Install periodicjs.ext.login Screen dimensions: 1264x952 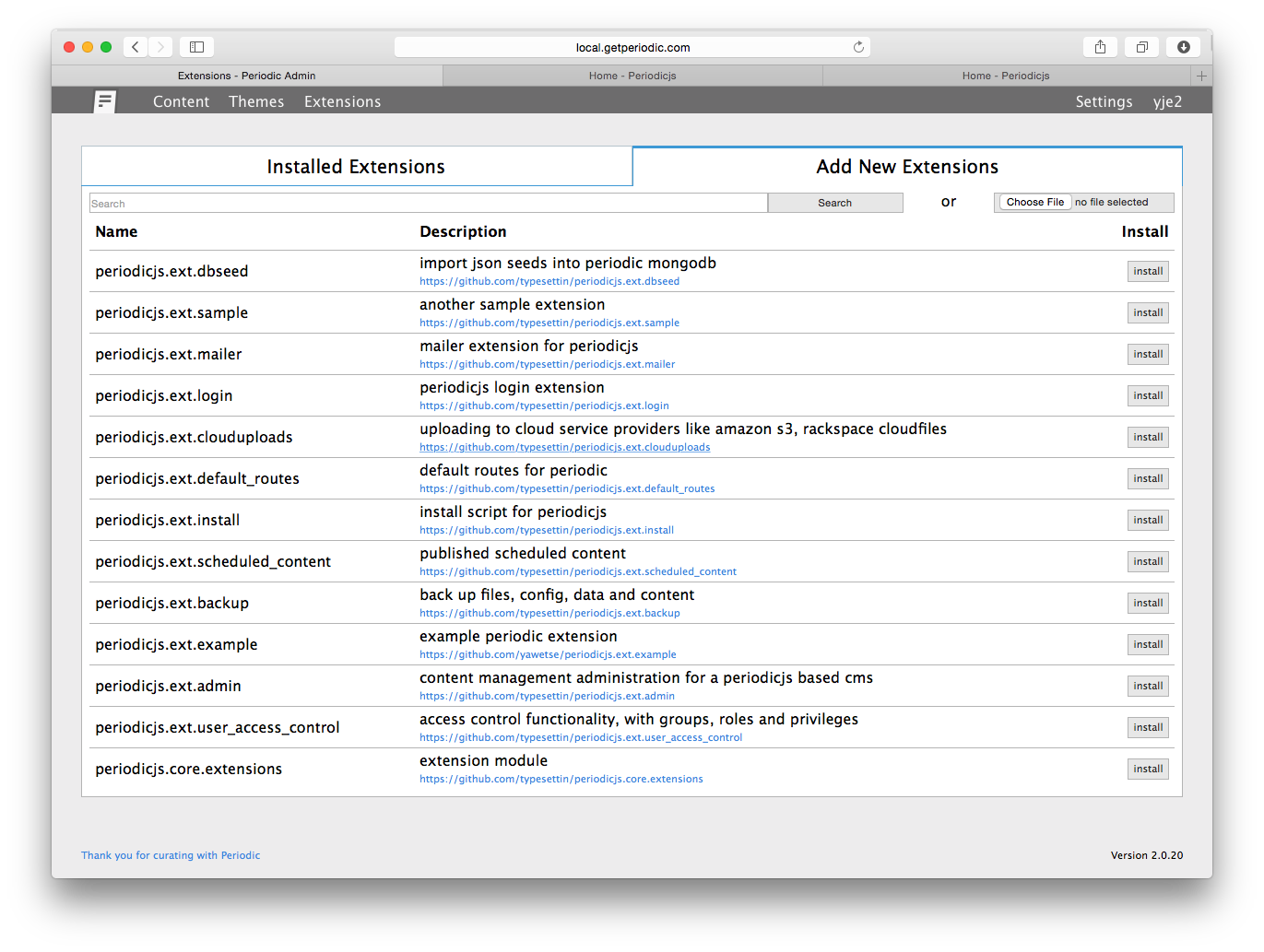point(1148,395)
